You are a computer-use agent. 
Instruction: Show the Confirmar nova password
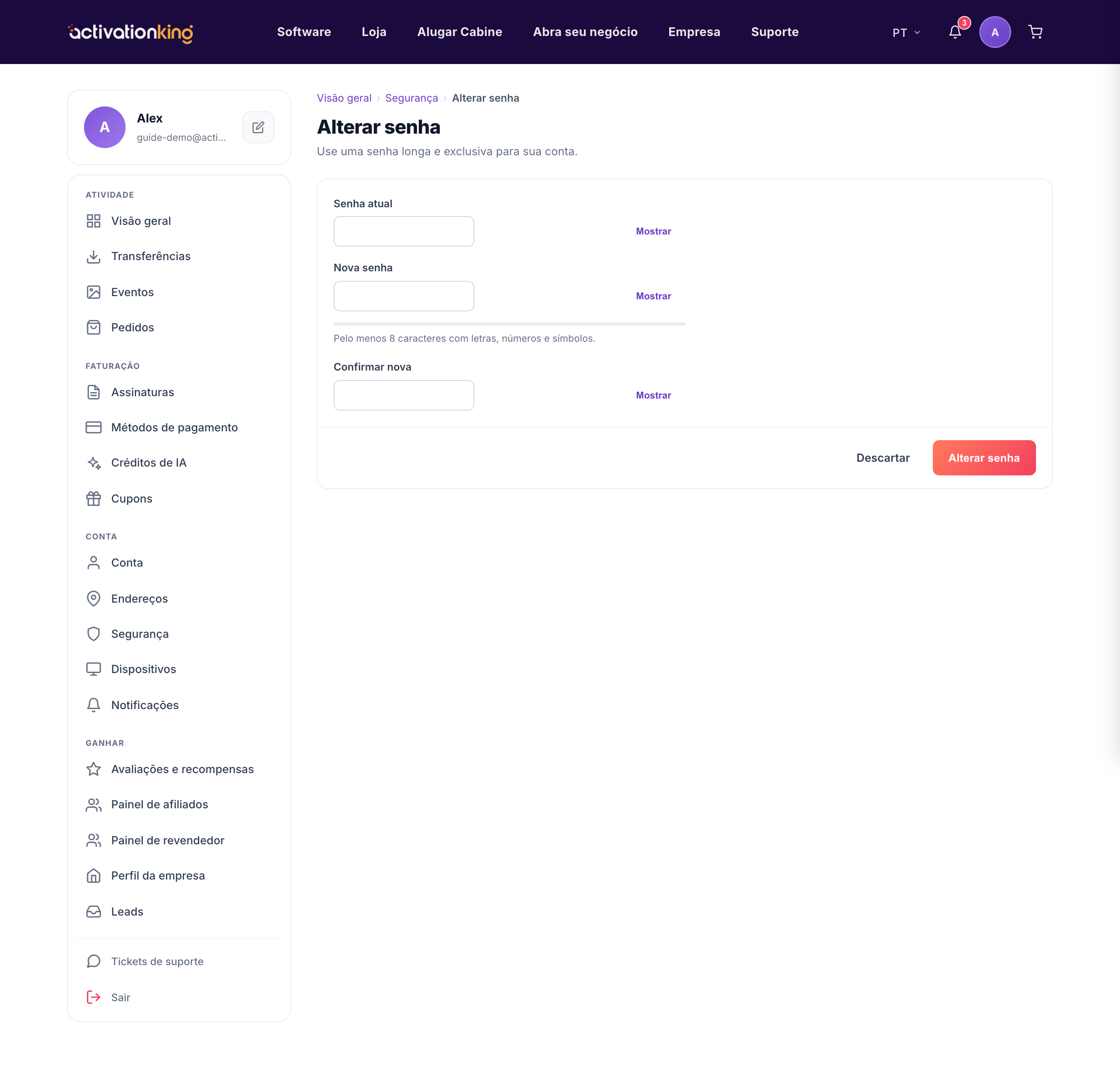point(654,395)
